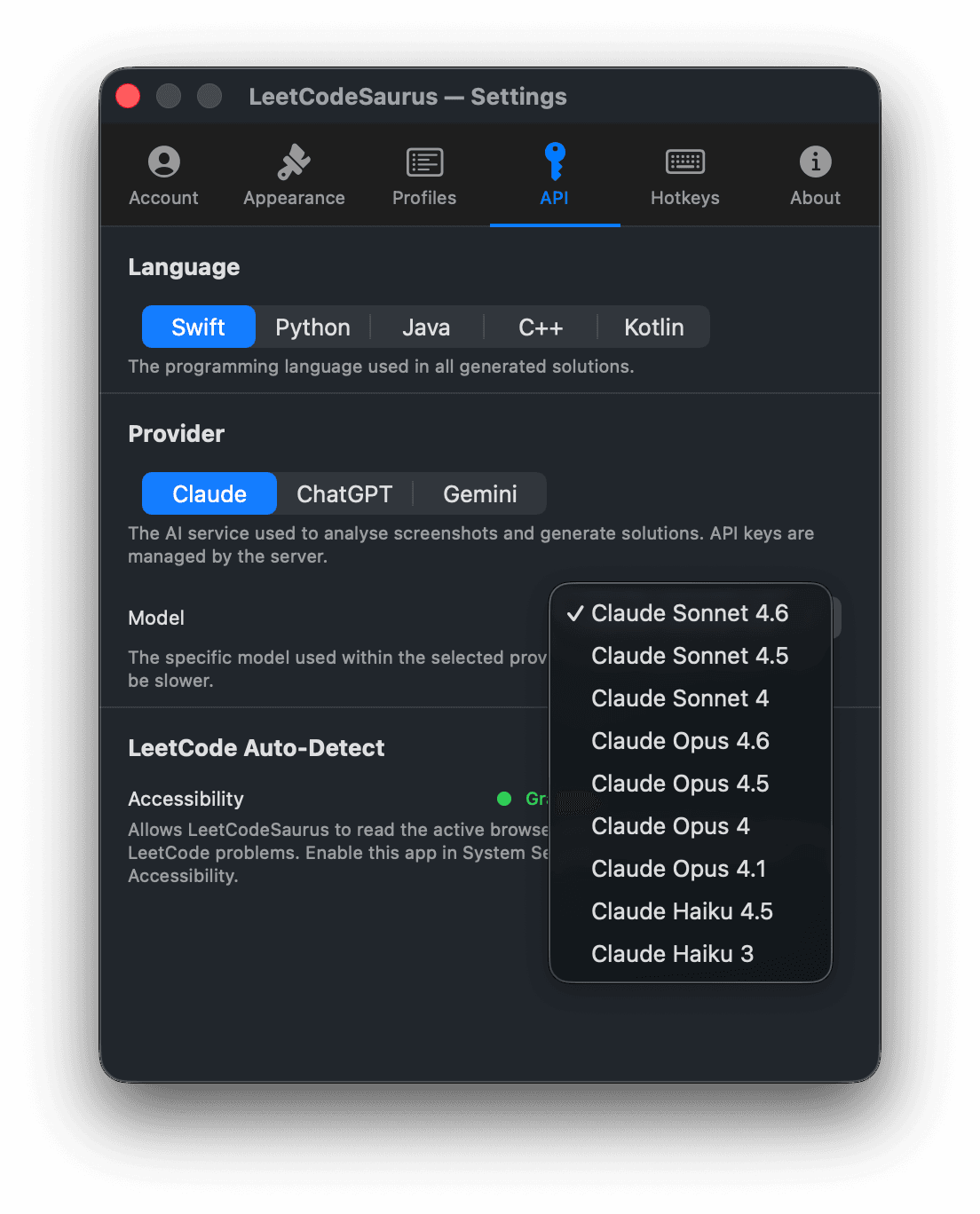980x1214 pixels.
Task: Select the API key icon
Action: click(x=555, y=162)
